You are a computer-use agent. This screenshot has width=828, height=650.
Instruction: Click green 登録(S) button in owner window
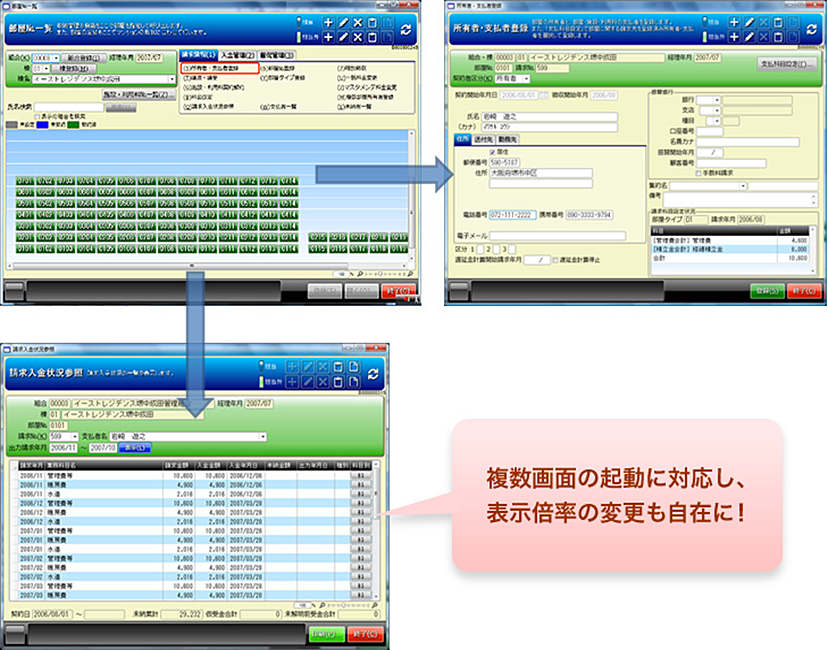click(767, 291)
